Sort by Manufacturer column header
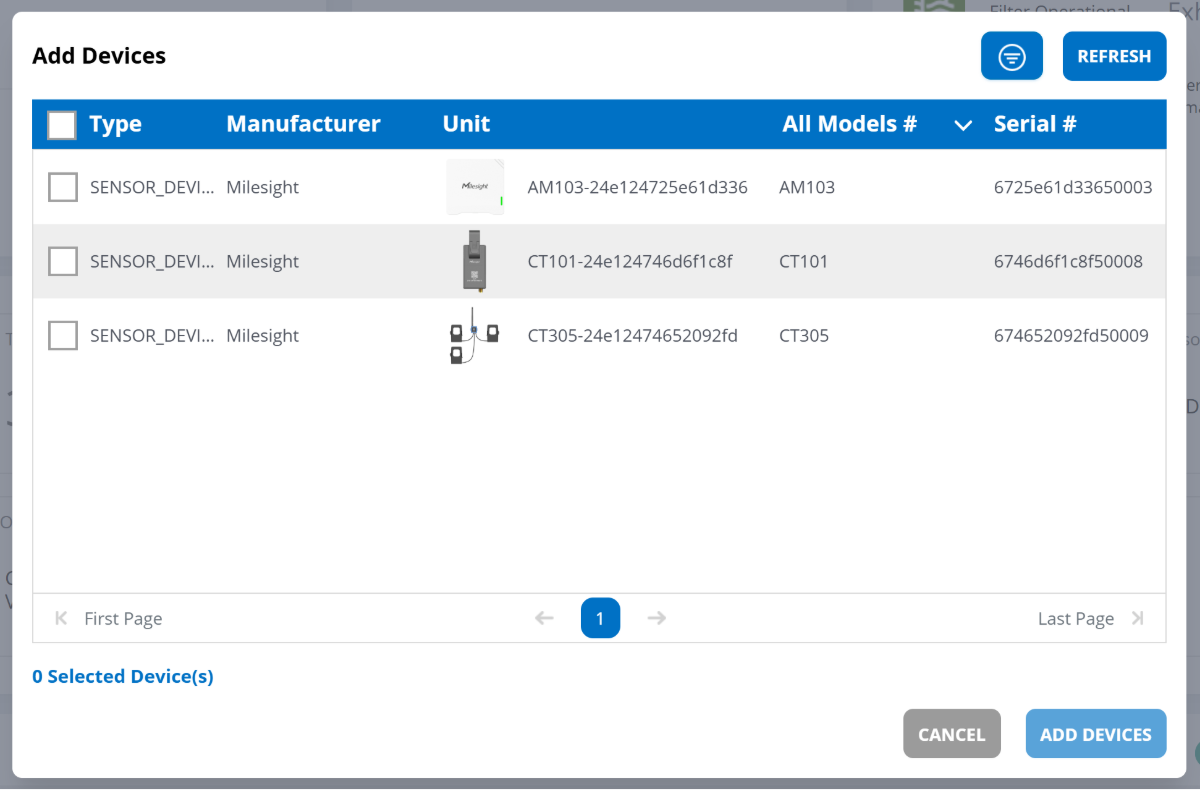The height and width of the screenshot is (792, 1202). pos(303,124)
